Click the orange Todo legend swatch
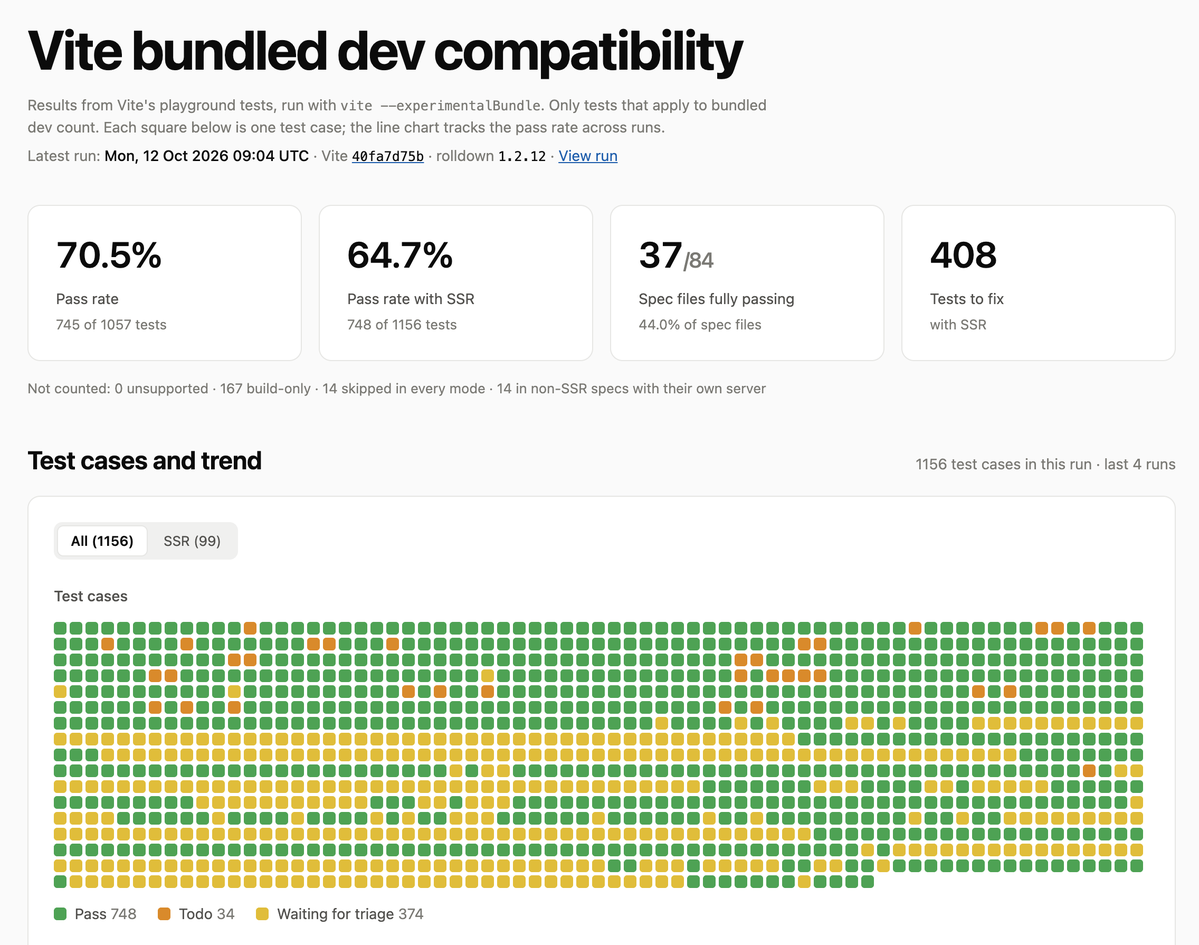This screenshot has width=1199, height=945. [164, 914]
